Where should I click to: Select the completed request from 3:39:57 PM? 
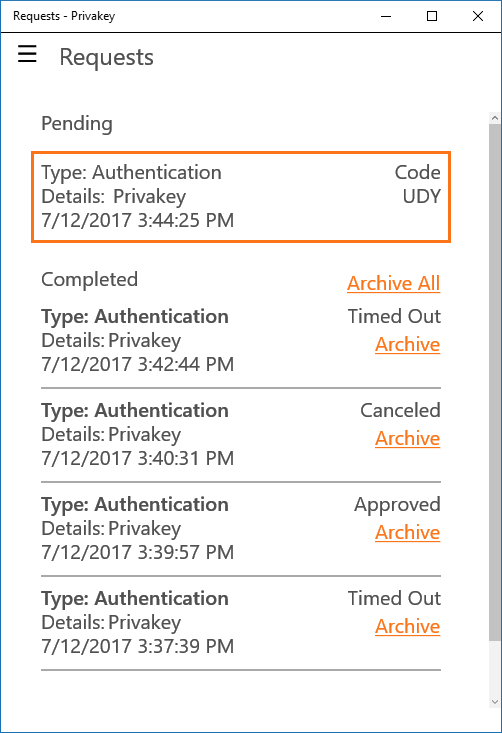click(x=241, y=529)
